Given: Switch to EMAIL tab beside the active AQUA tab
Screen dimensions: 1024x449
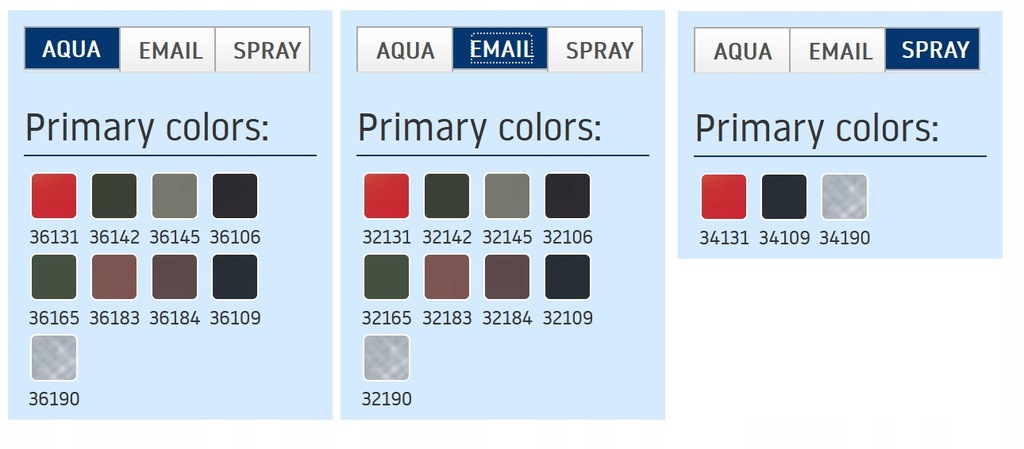Looking at the screenshot, I should 169,50.
